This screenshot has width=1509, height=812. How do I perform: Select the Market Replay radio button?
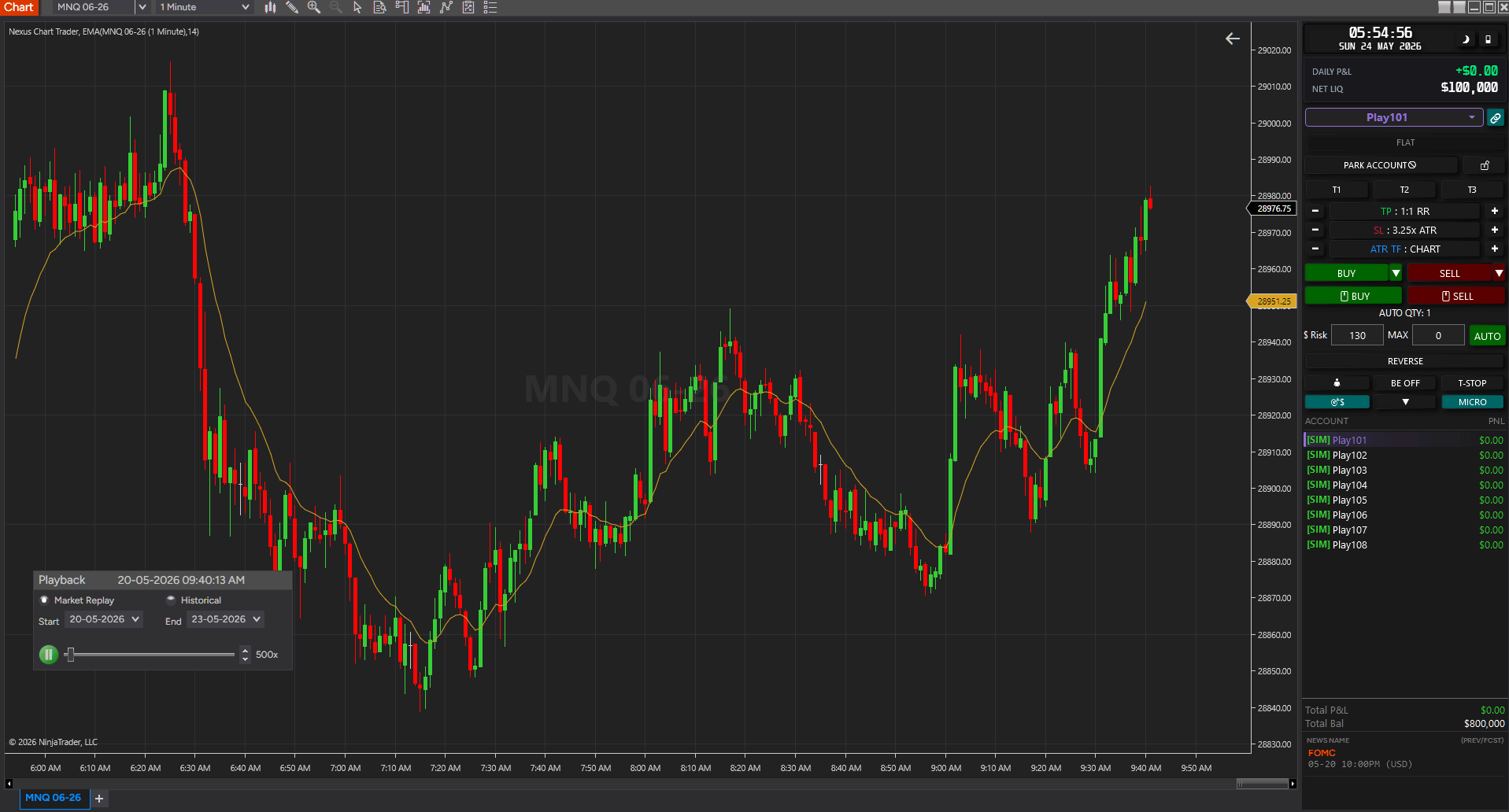(44, 600)
